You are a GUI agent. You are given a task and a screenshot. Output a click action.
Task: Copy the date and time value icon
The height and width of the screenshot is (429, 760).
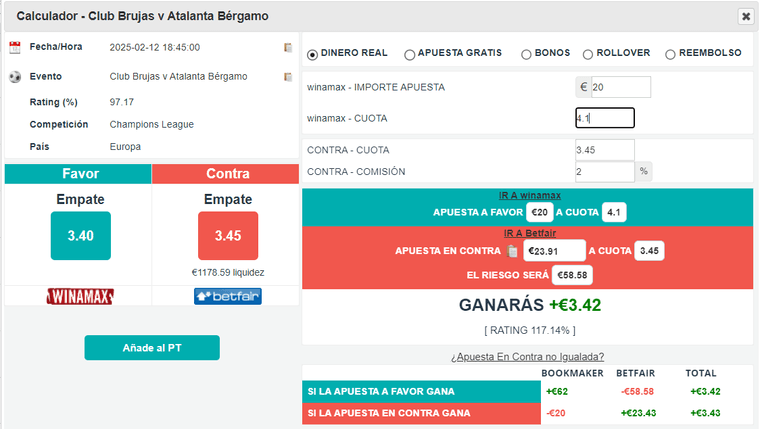[288, 48]
